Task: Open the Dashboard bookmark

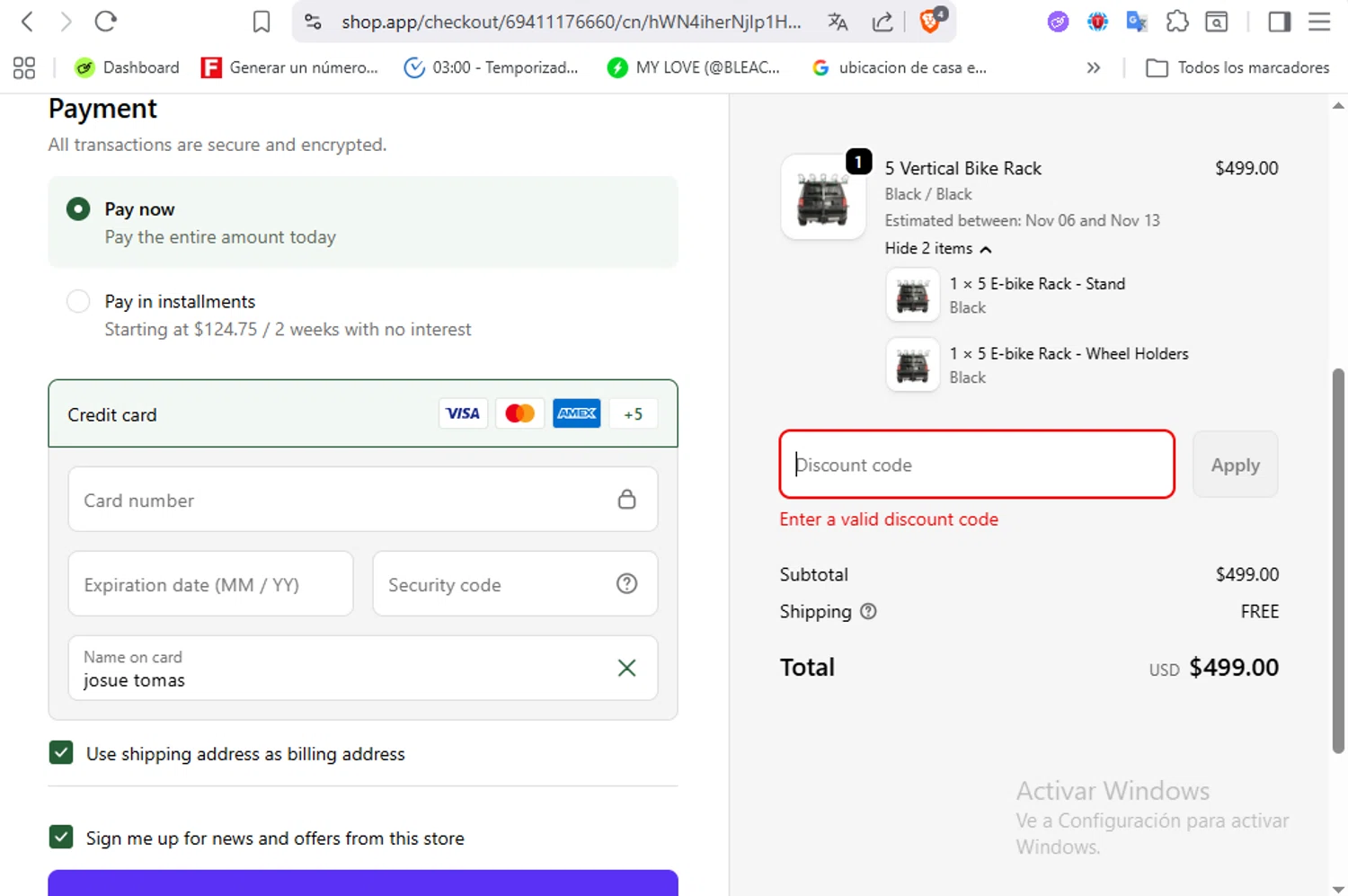Action: (x=128, y=67)
